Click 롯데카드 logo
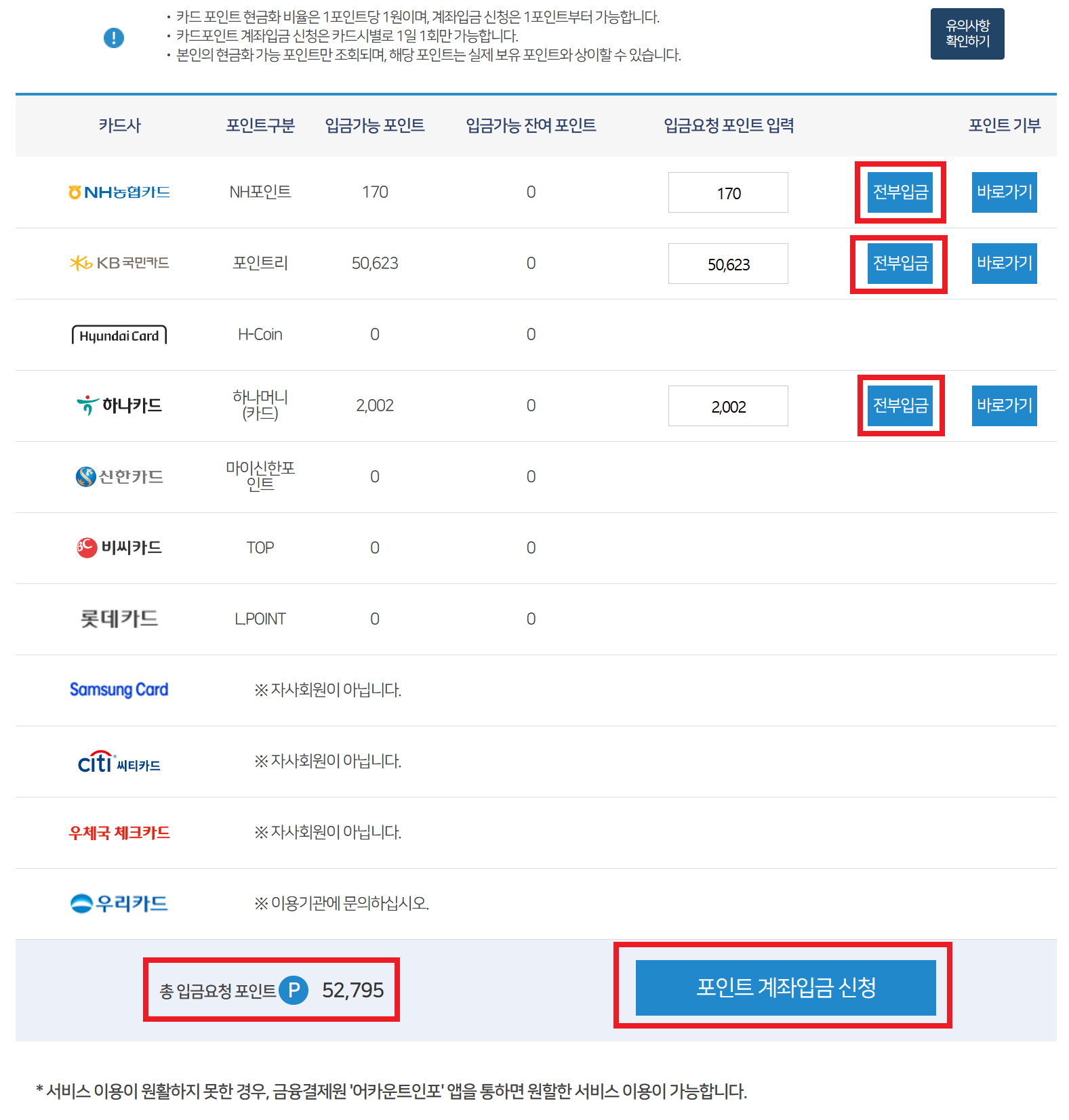Viewport: 1069px width, 1120px height. pyautogui.click(x=119, y=619)
